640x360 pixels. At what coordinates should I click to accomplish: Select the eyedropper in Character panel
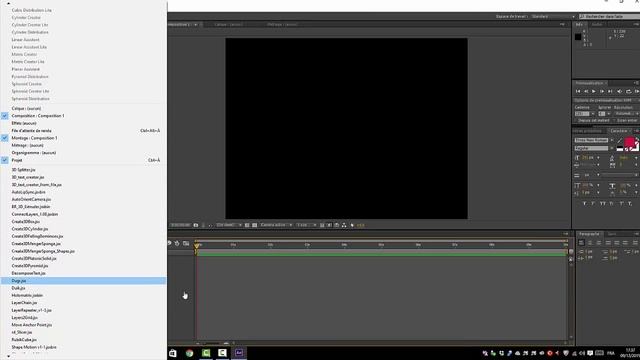pos(619,140)
